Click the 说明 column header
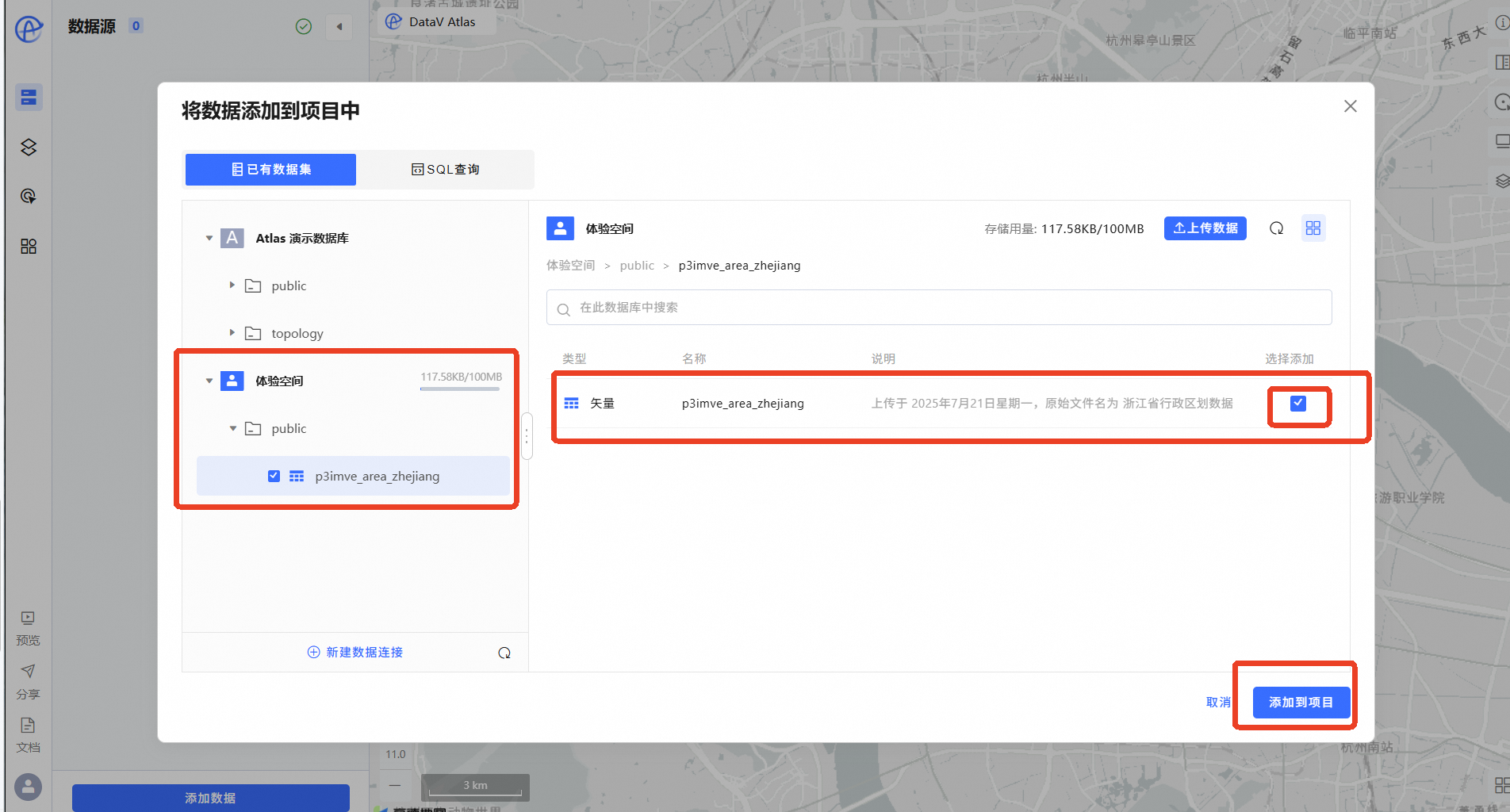The width and height of the screenshot is (1510, 812). [x=883, y=359]
